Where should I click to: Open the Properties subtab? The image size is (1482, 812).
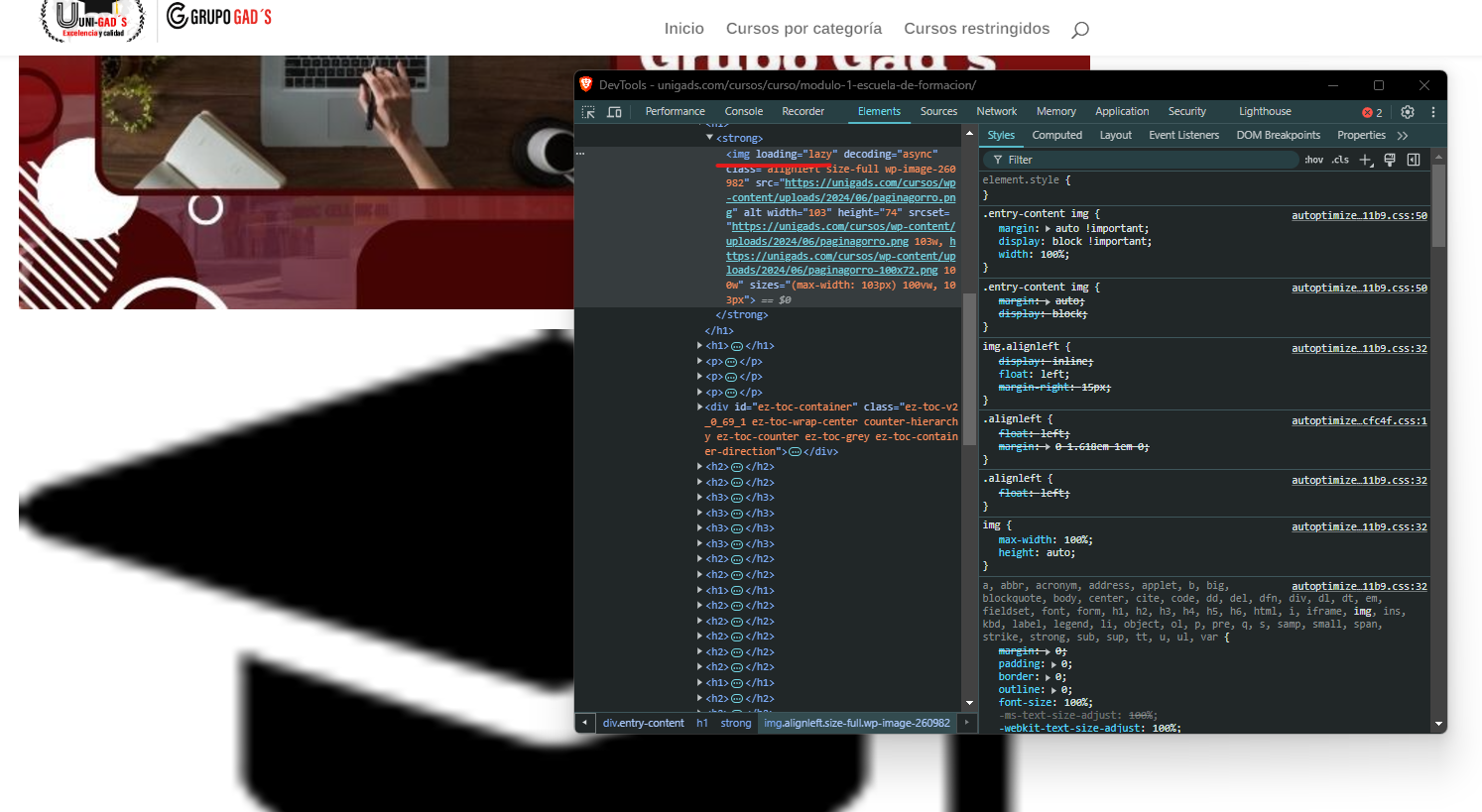1361,136
